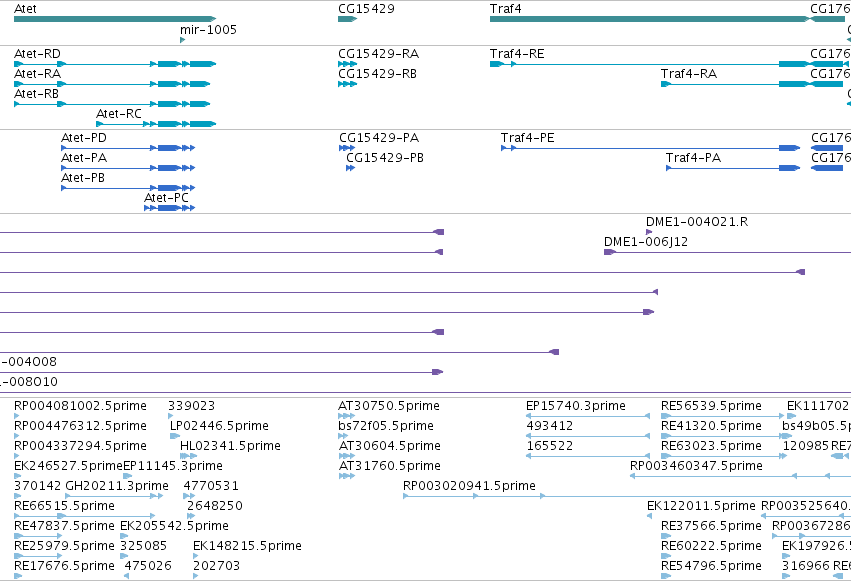Select Traf4-RA transcript
The image size is (851, 581).
point(735,84)
